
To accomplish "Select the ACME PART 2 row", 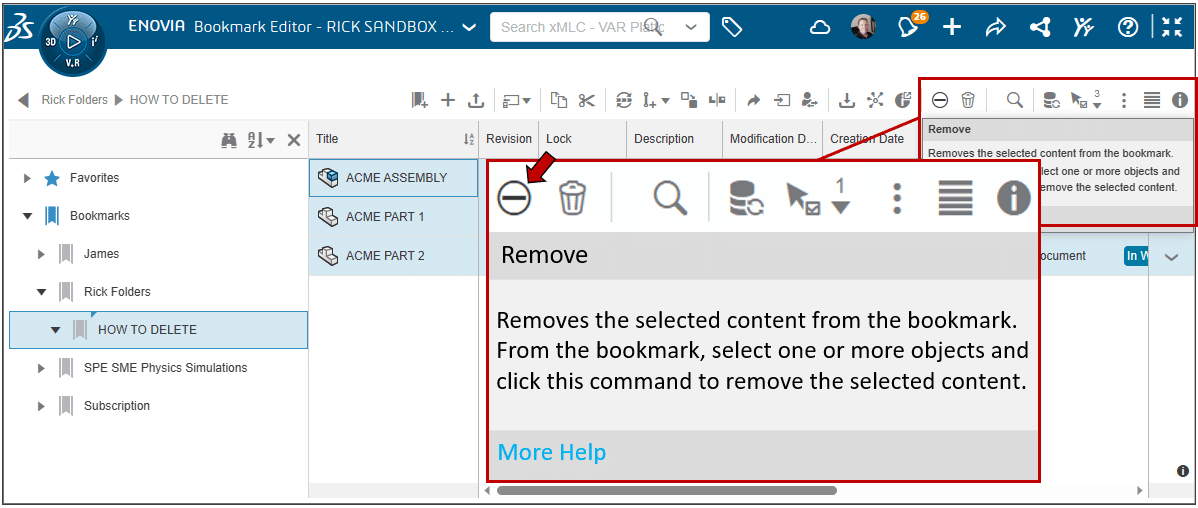I will pos(393,256).
